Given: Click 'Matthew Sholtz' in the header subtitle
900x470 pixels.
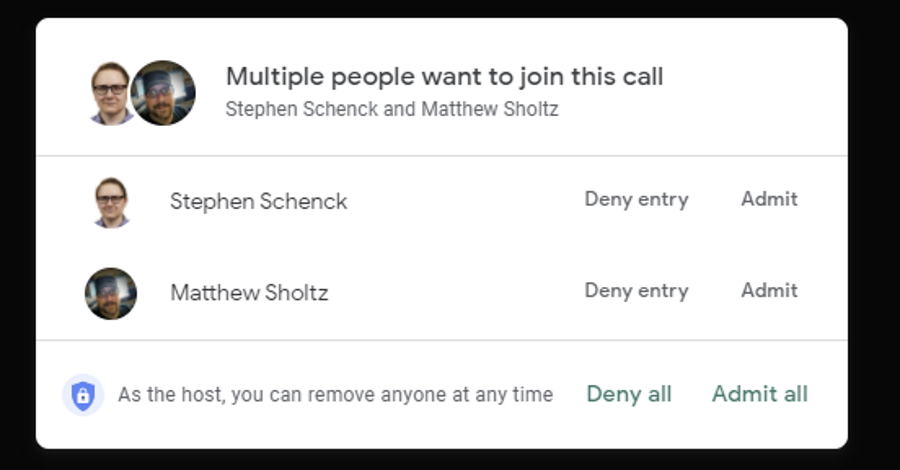Looking at the screenshot, I should [x=489, y=109].
